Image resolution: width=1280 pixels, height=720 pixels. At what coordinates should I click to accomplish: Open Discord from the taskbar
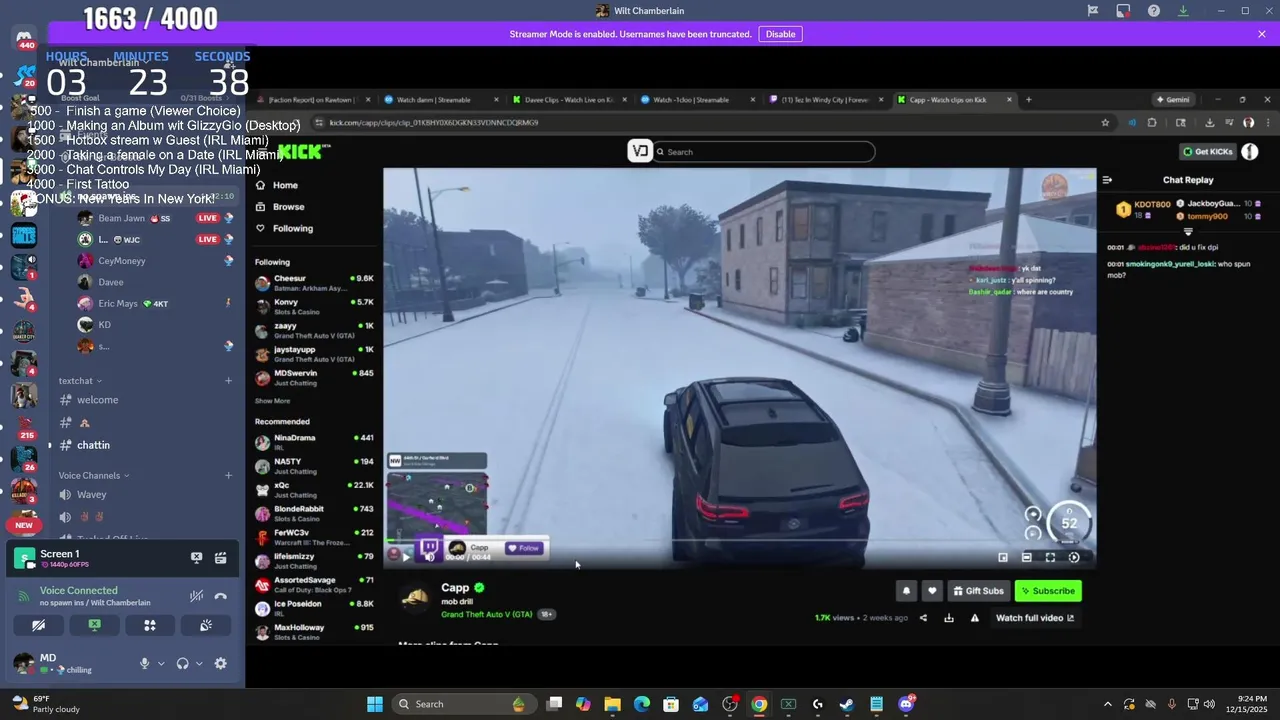pyautogui.click(x=906, y=704)
